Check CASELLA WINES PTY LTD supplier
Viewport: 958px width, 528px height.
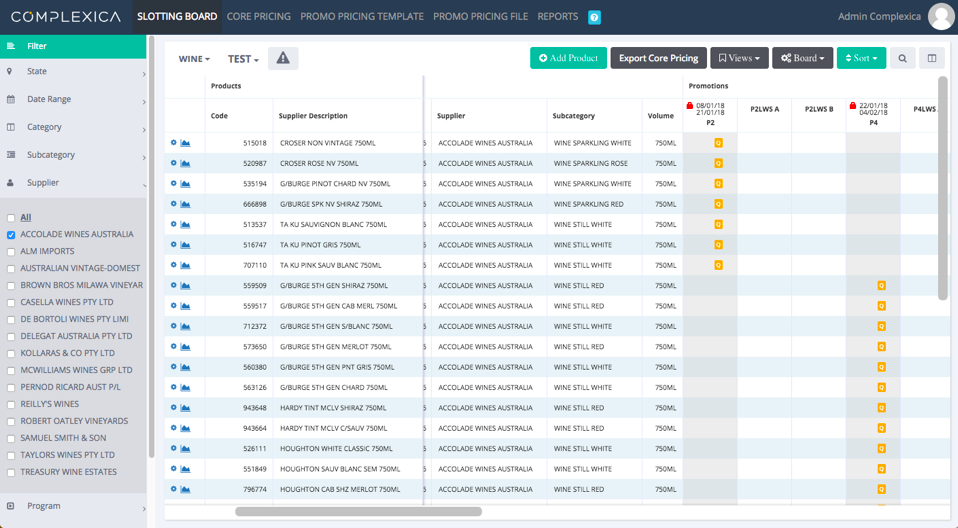coord(11,302)
